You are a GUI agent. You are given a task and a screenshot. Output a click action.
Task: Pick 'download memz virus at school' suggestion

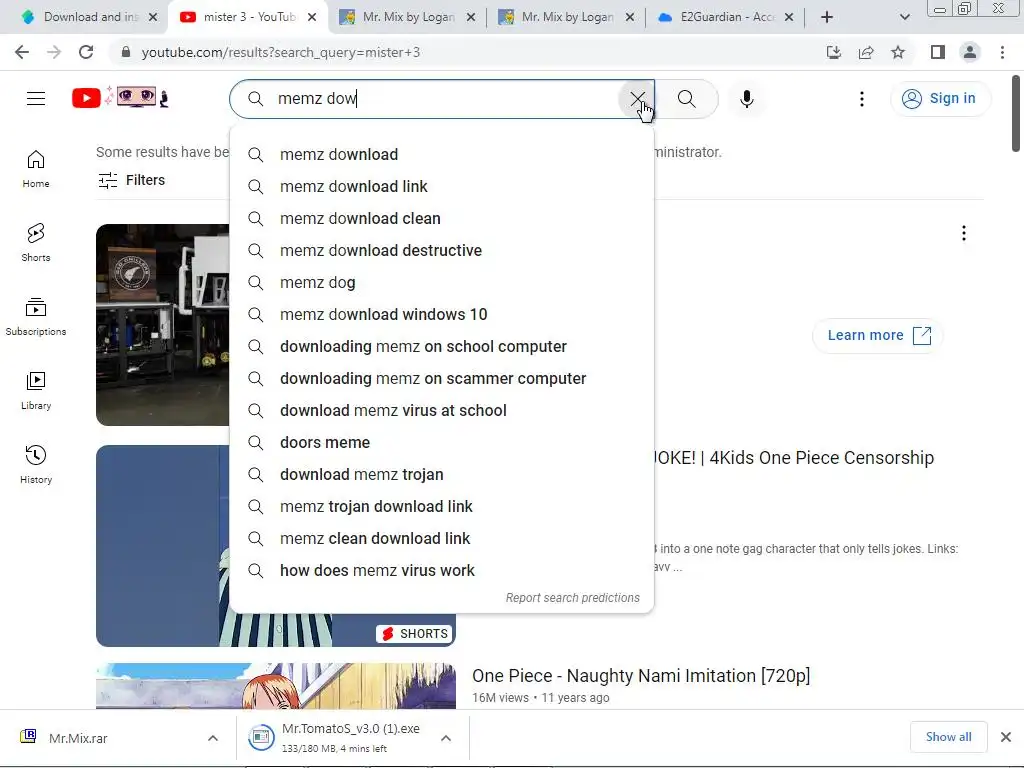click(441, 411)
